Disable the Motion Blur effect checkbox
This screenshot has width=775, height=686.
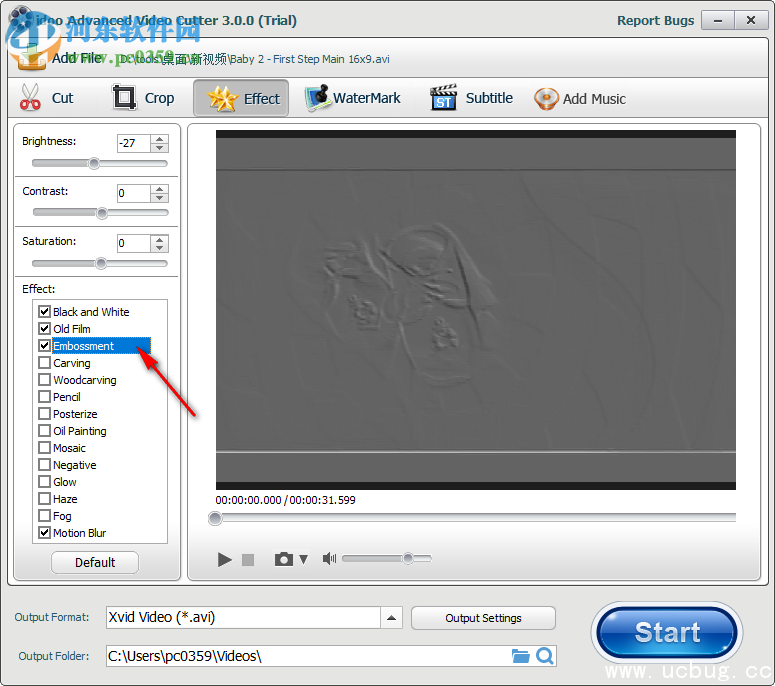[44, 533]
